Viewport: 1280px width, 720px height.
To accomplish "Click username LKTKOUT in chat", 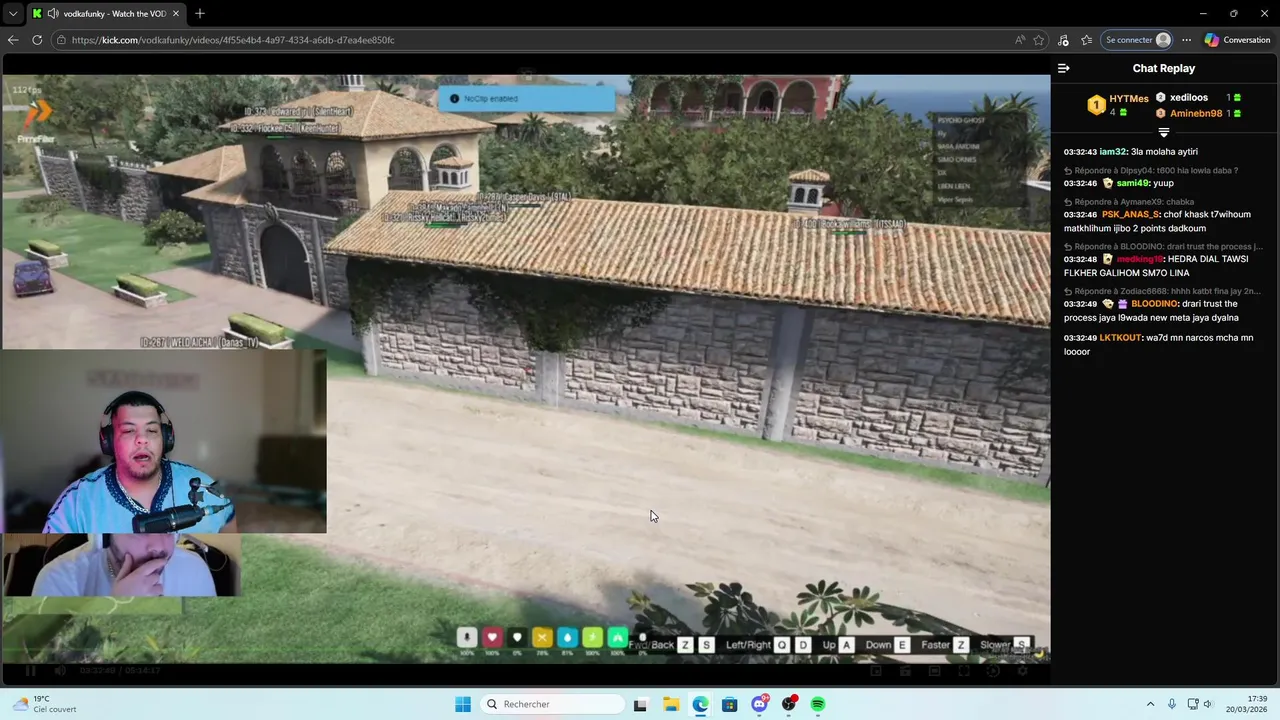I will click(x=1120, y=338).
